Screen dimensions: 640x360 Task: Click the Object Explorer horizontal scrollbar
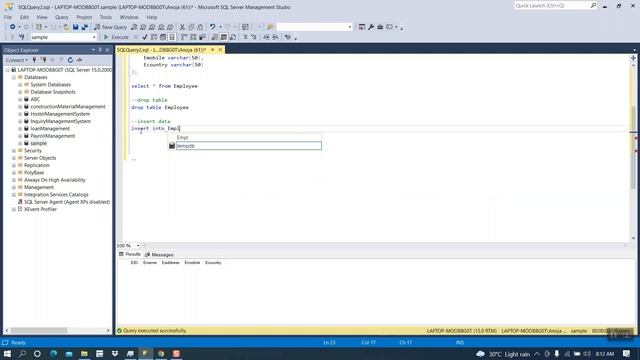click(39, 330)
